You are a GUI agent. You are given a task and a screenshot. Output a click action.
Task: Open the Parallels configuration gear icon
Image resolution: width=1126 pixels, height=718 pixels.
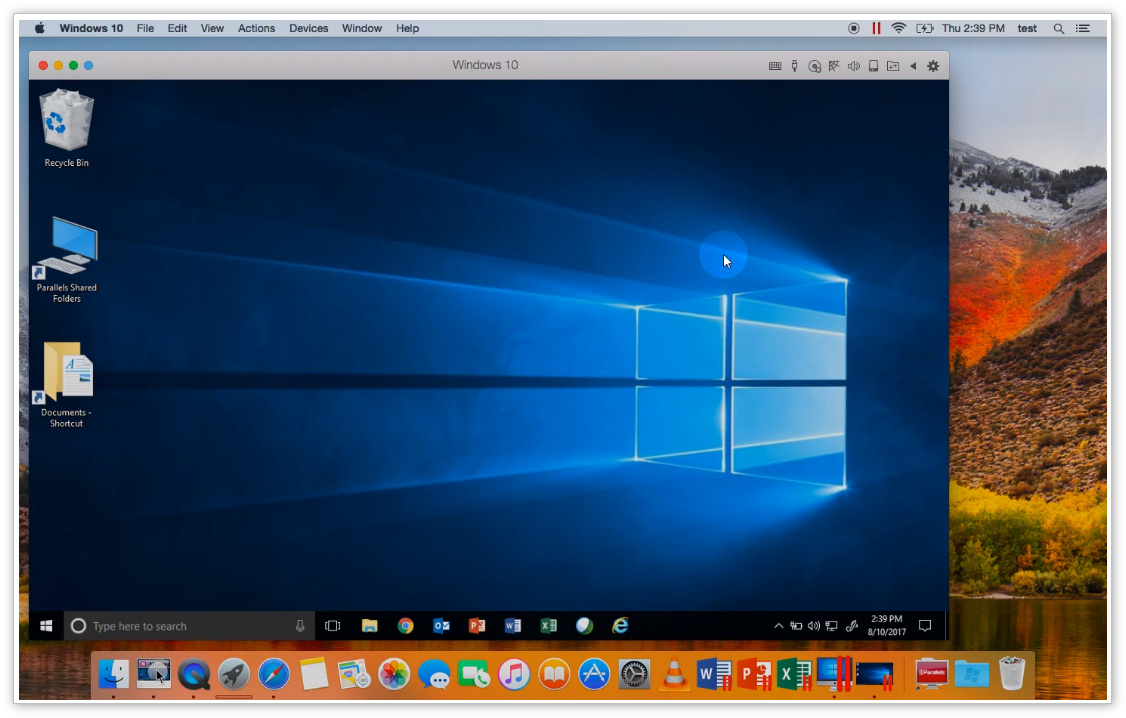coord(933,66)
